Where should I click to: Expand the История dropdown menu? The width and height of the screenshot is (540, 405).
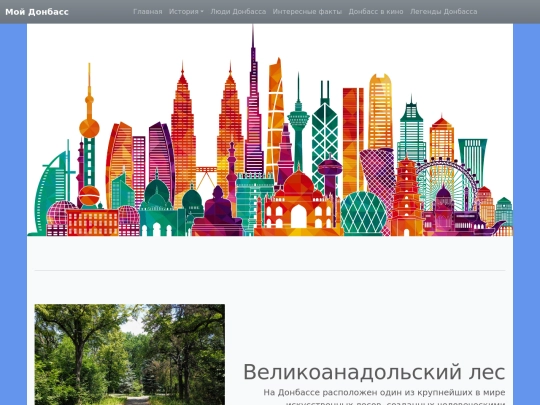(x=186, y=12)
